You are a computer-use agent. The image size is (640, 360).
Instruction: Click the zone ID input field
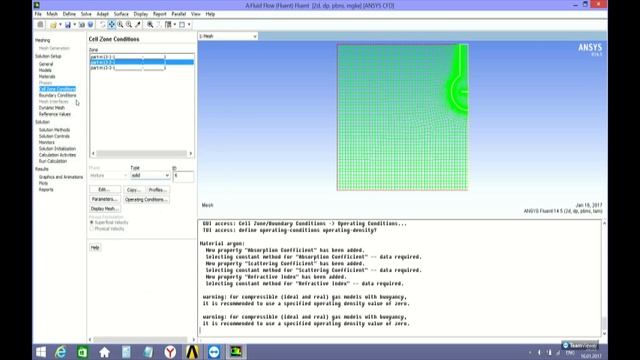point(183,176)
